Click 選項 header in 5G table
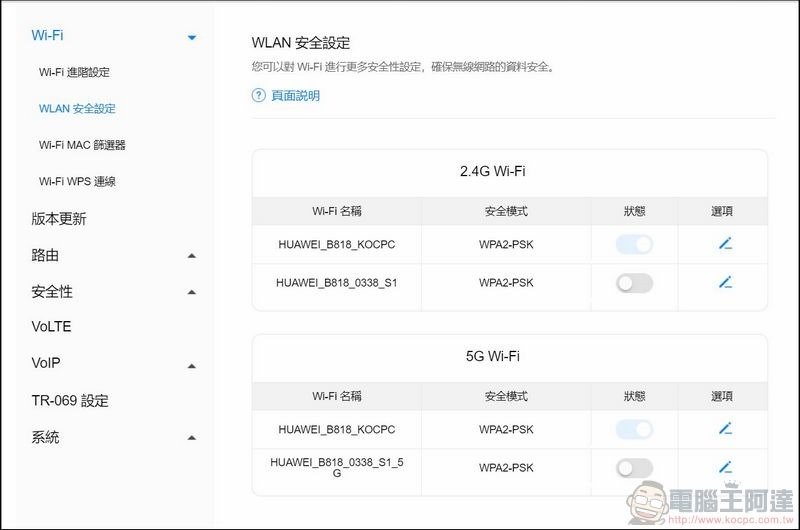This screenshot has height=530, width=800. [x=722, y=396]
